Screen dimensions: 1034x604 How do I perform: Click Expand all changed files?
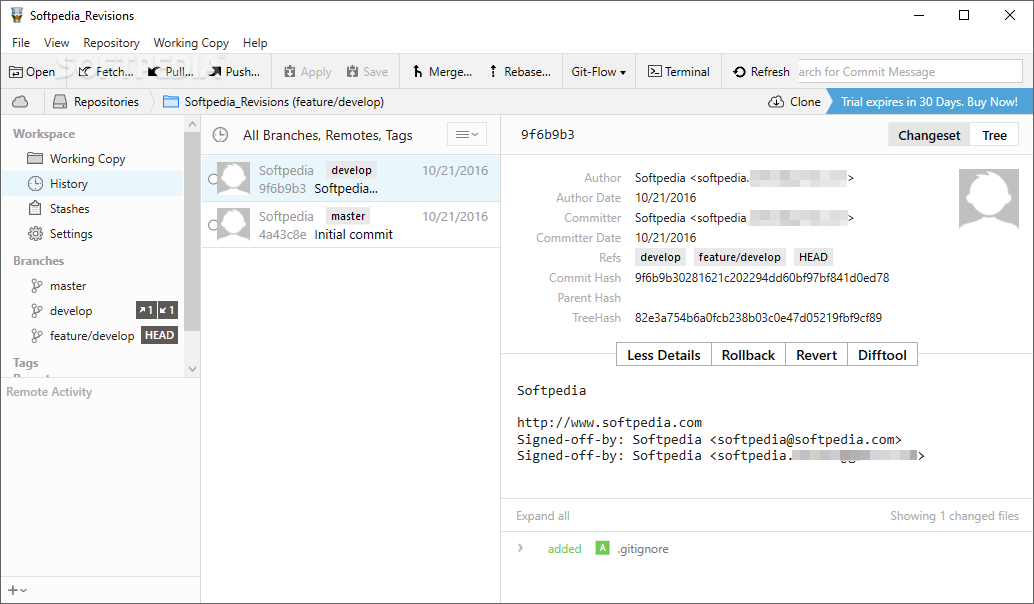543,516
